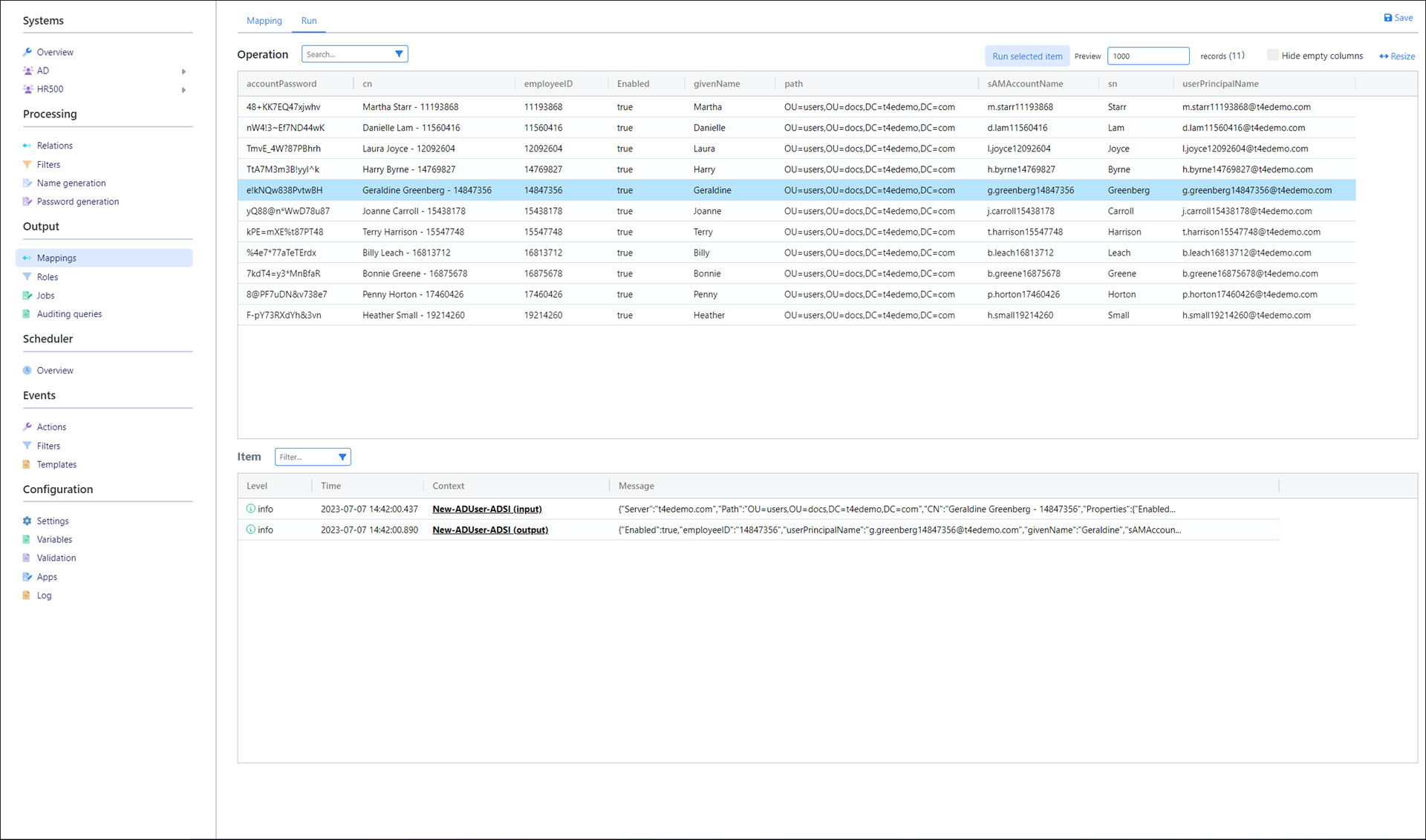Toggle Hide empty columns checkbox

[x=1273, y=56]
